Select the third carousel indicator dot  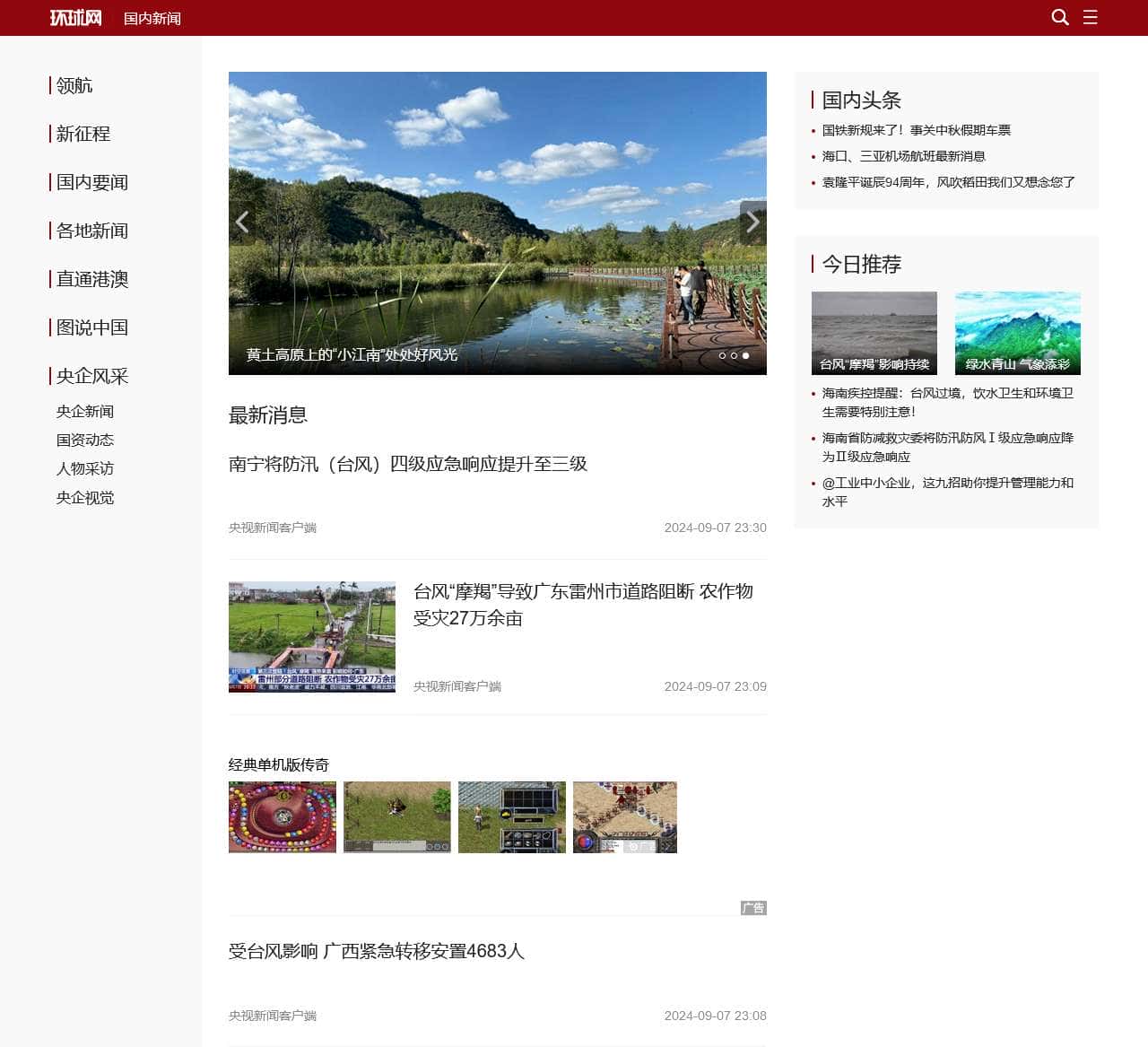pyautogui.click(x=745, y=355)
